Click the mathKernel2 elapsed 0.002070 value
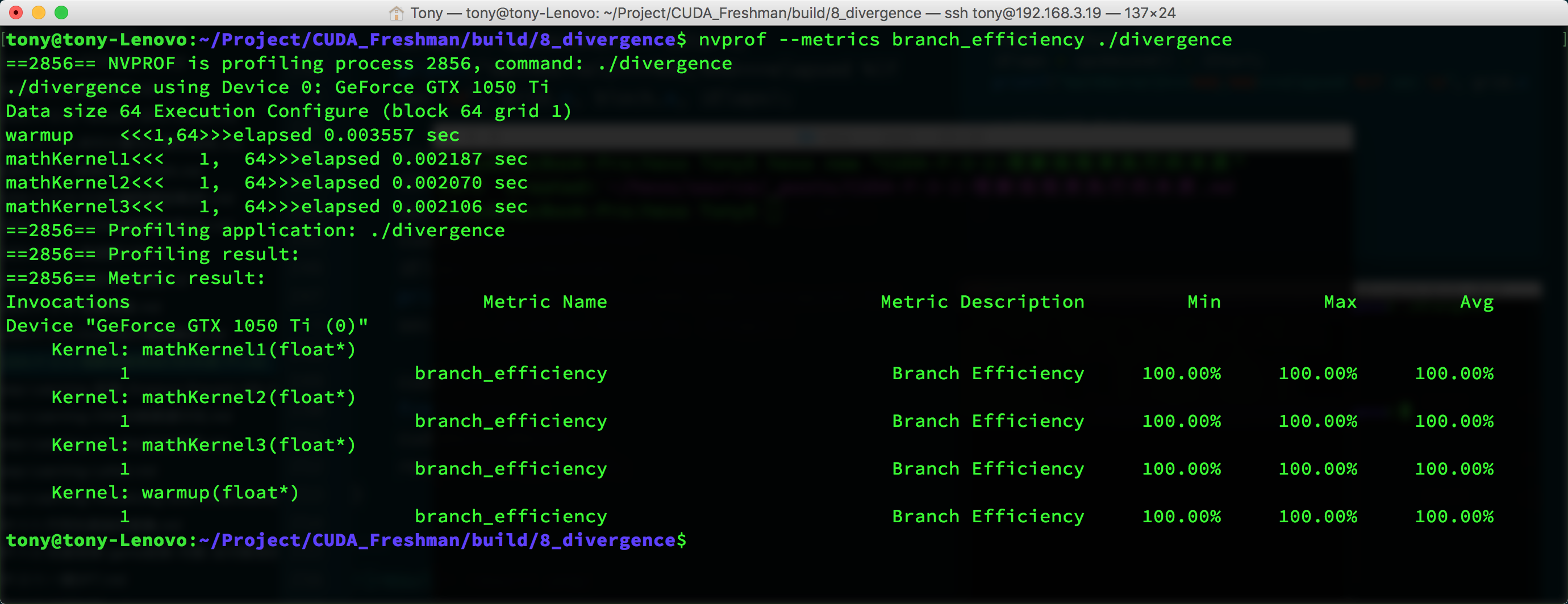Screen dimensions: 1568x604 436,183
